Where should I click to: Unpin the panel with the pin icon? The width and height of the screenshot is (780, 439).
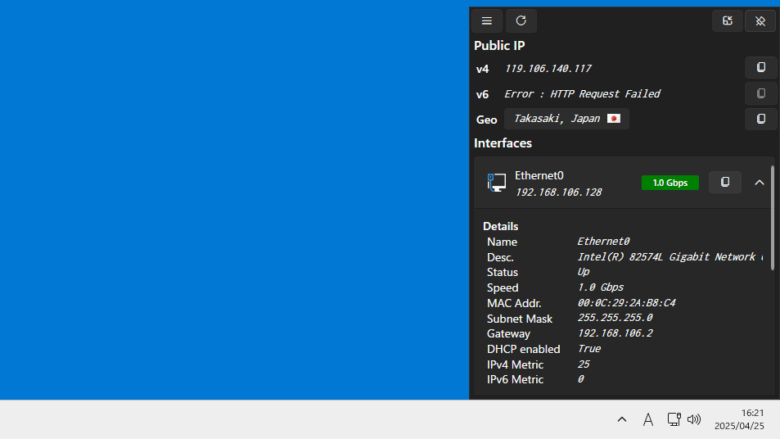point(760,21)
